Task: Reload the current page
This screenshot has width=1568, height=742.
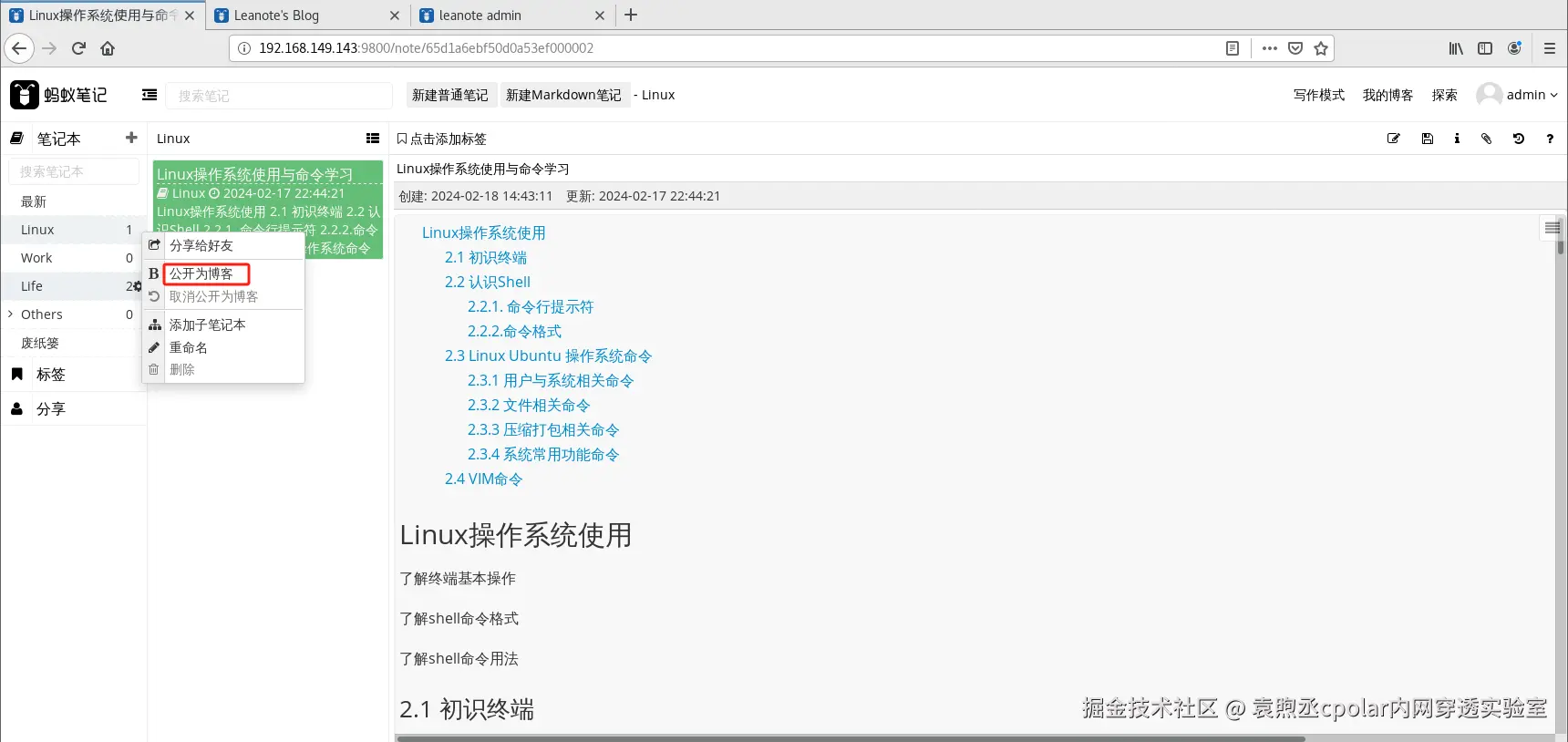Action: [x=78, y=48]
